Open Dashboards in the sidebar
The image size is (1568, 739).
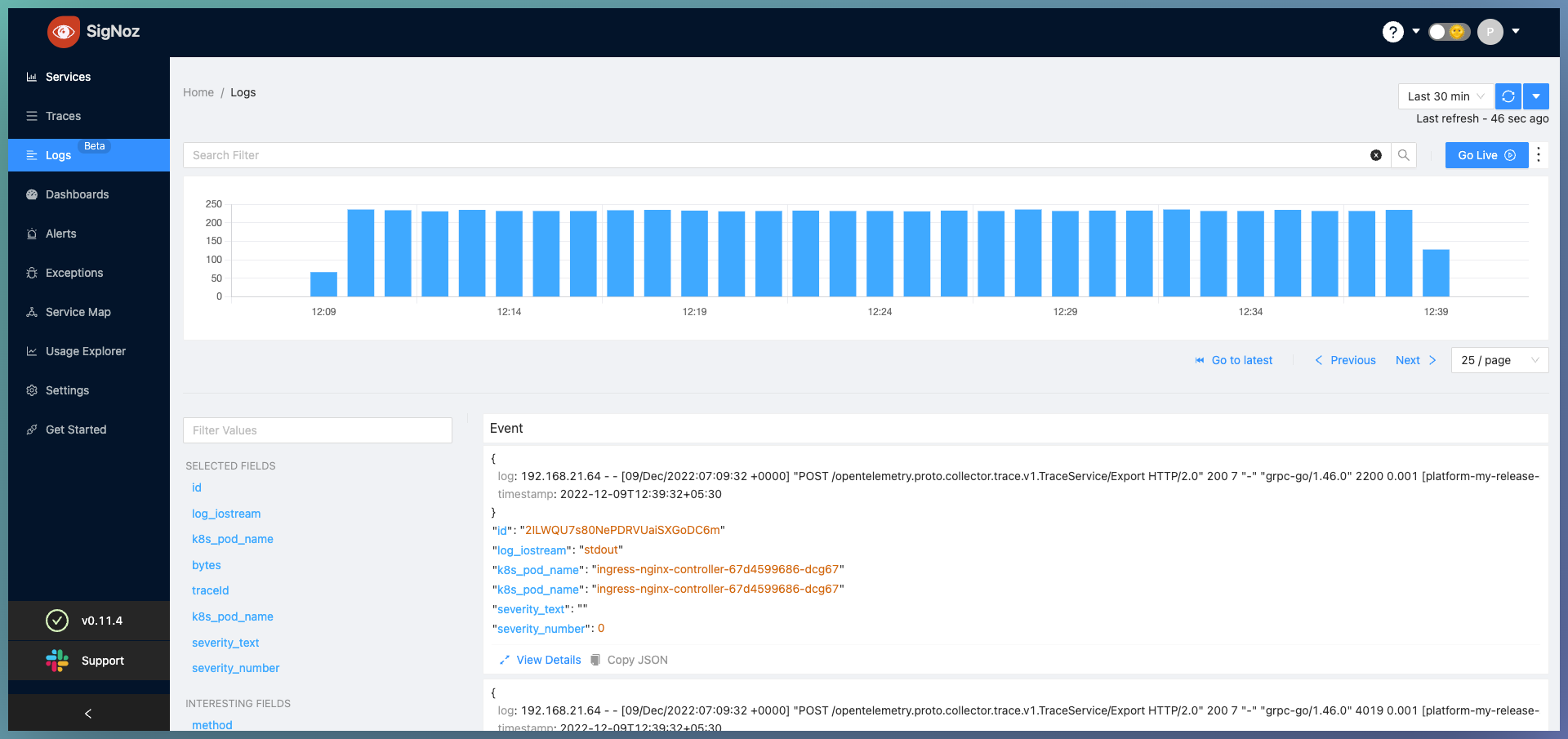89,194
